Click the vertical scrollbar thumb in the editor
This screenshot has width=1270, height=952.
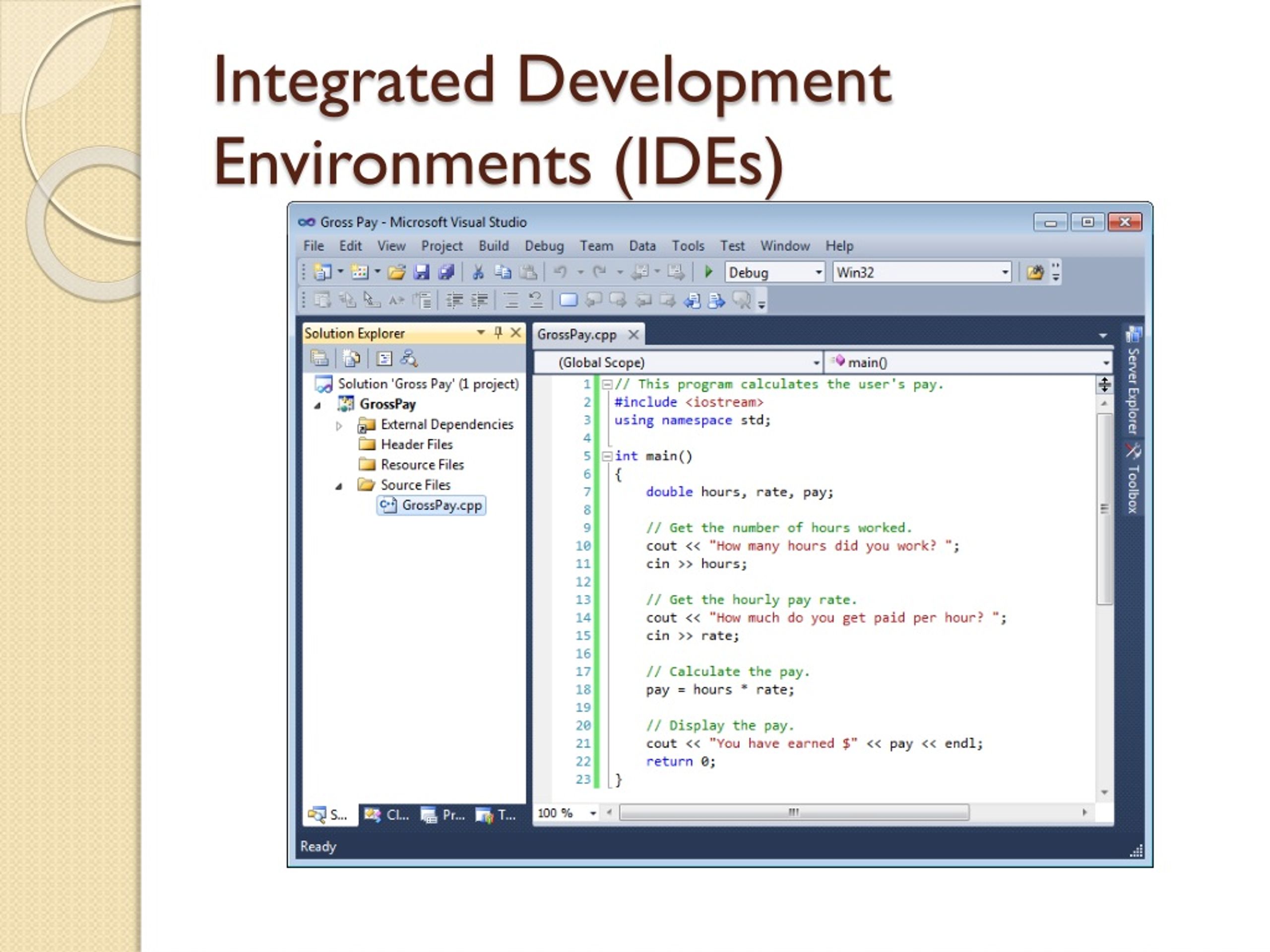1105,508
